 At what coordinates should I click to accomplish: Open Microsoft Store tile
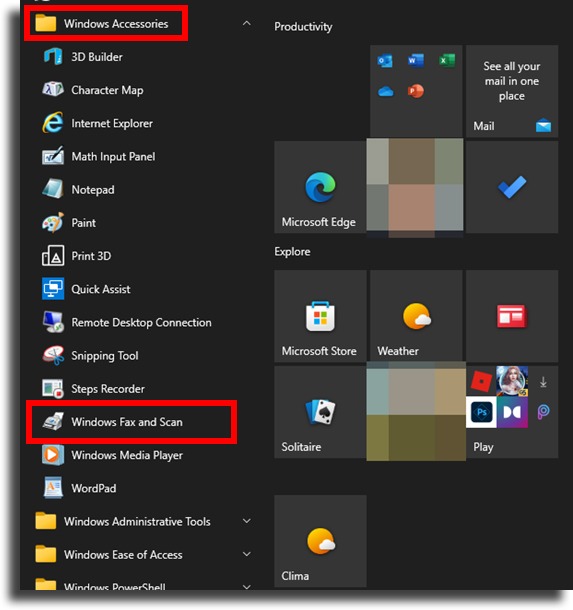(x=320, y=316)
